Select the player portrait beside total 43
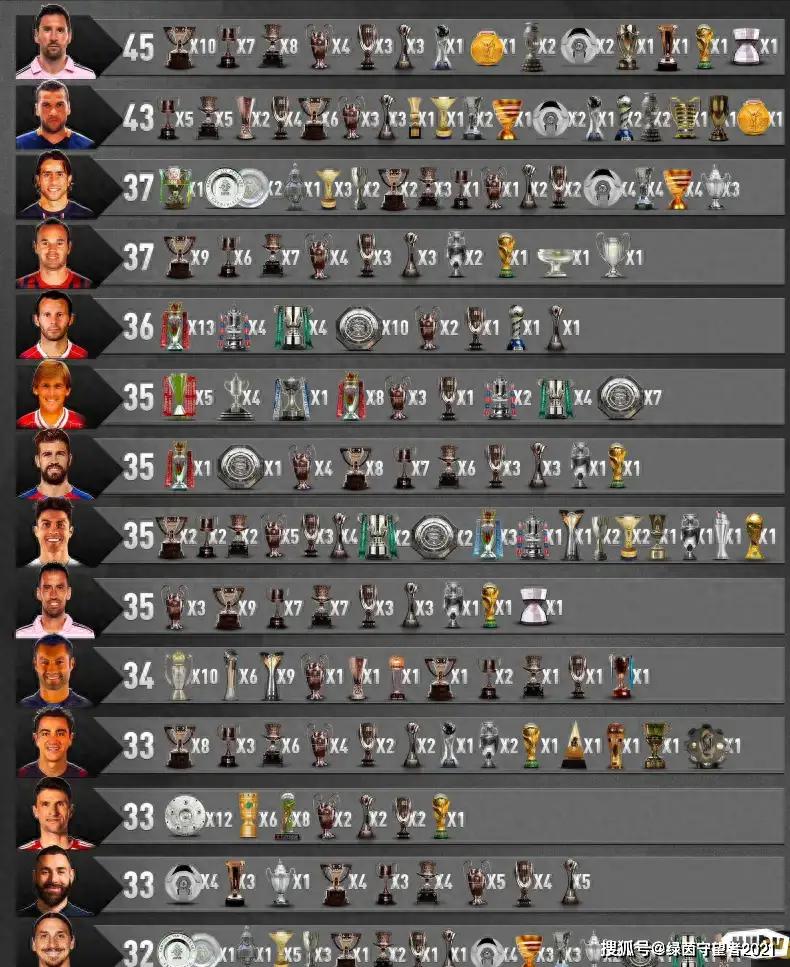Screen dimensions: 790x967 tap(55, 115)
